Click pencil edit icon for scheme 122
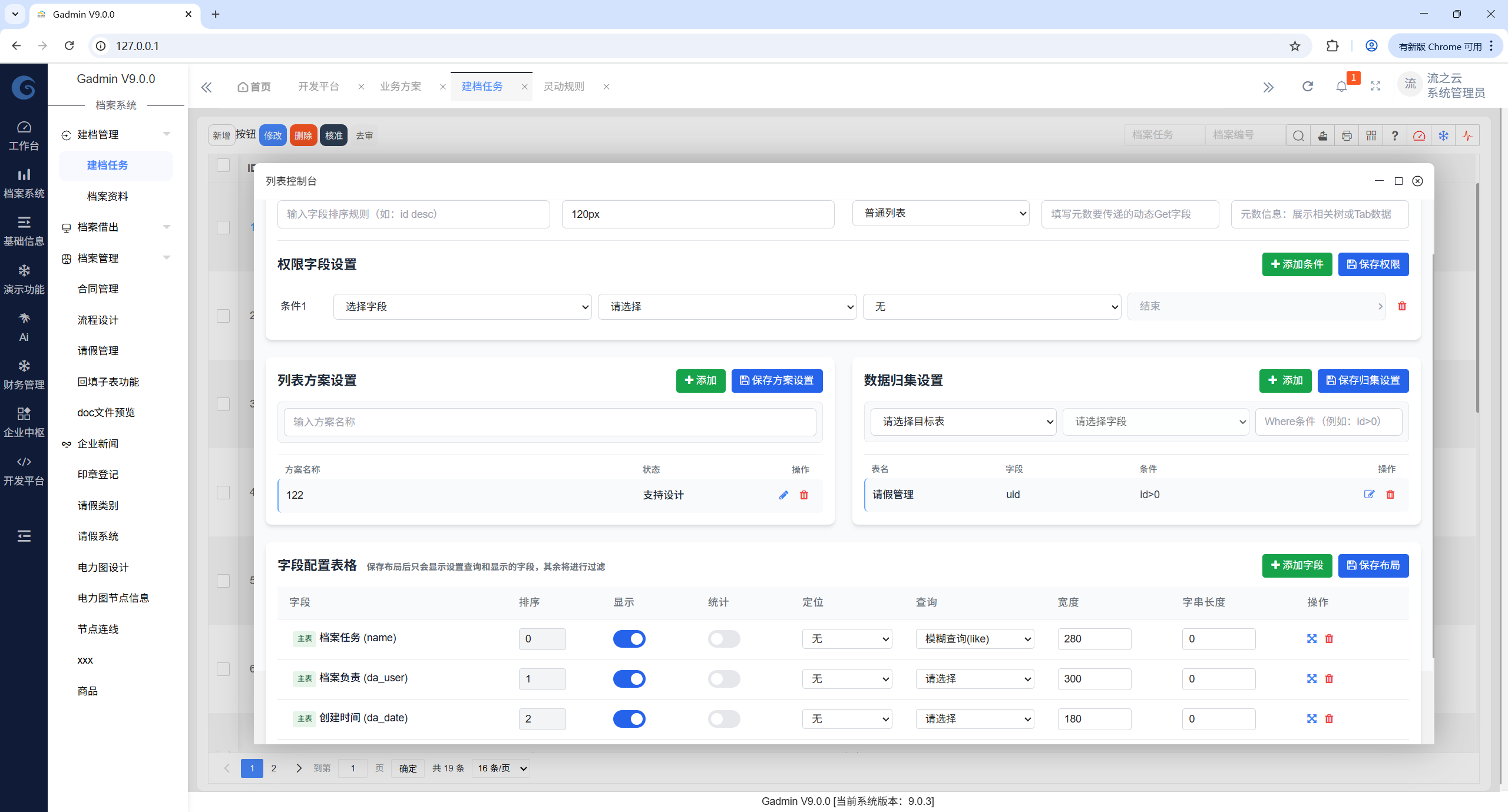 pyautogui.click(x=783, y=495)
